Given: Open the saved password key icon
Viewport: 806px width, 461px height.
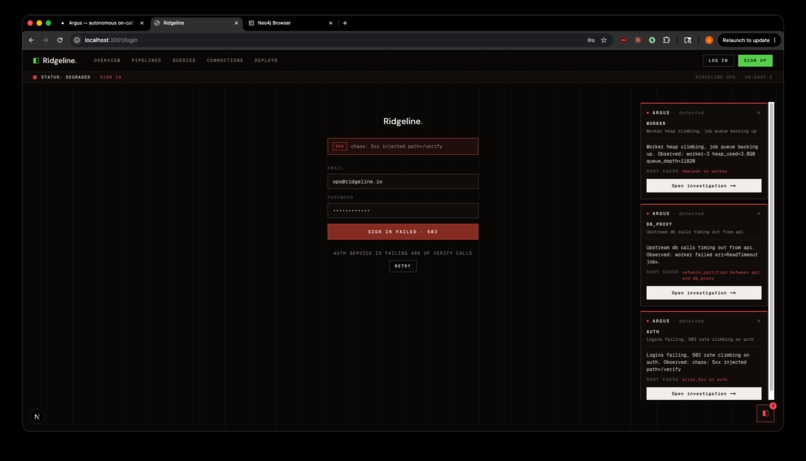Looking at the screenshot, I should point(591,40).
